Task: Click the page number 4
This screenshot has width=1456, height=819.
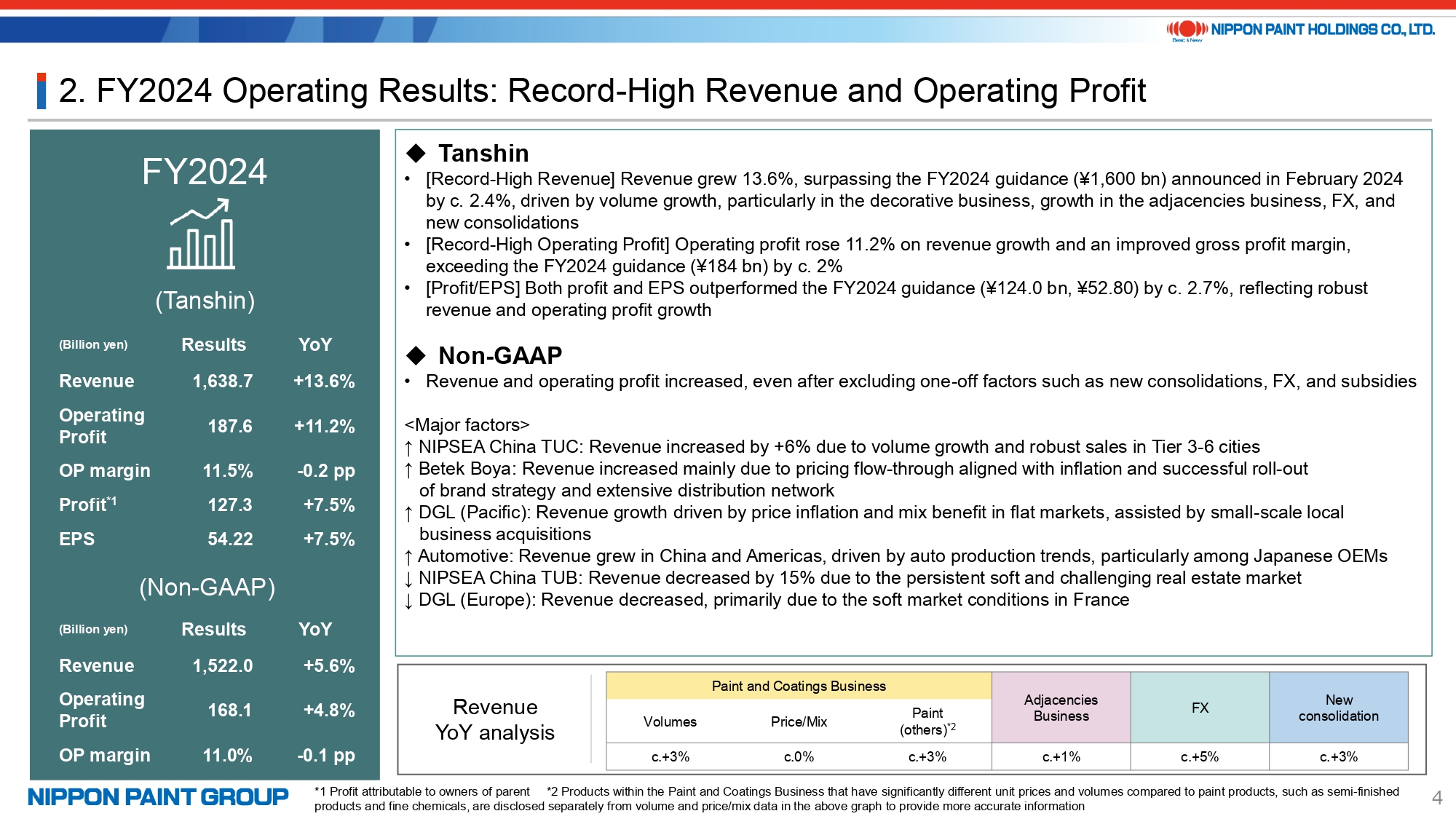Action: click(1436, 798)
